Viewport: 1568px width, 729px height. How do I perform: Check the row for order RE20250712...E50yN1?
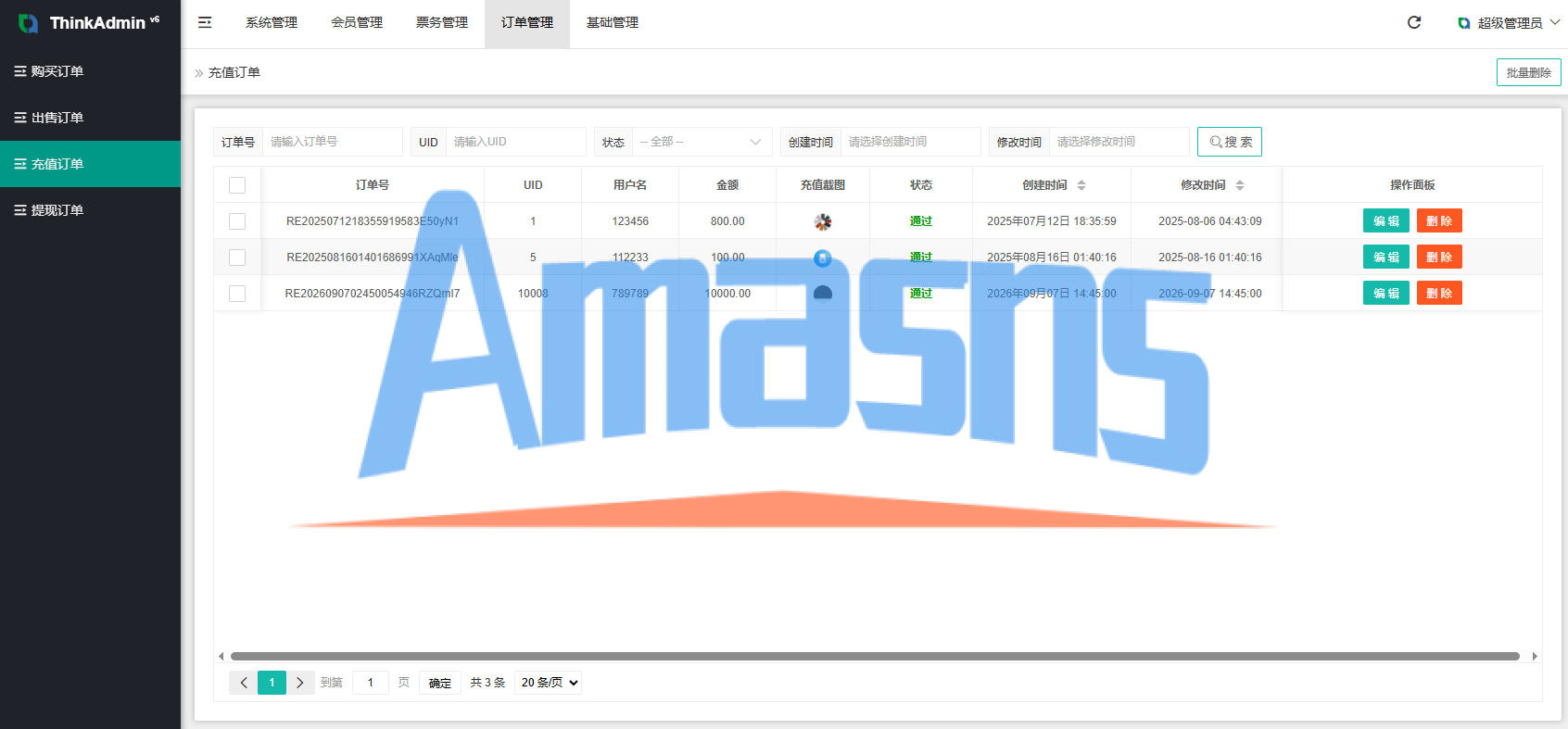tap(237, 221)
